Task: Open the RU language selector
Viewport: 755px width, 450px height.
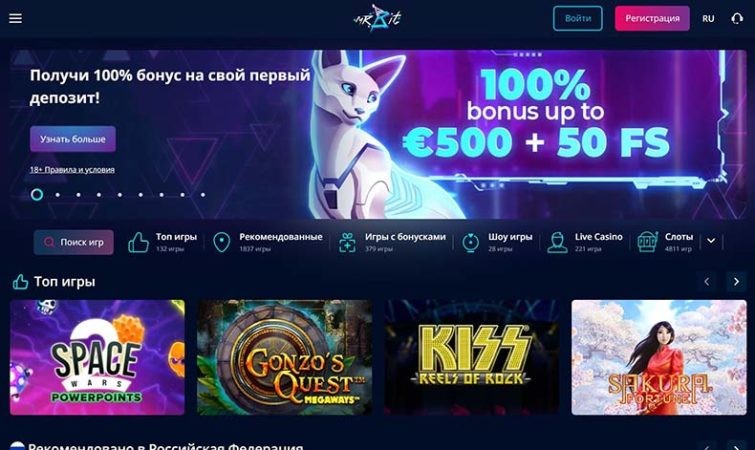Action: (x=708, y=19)
